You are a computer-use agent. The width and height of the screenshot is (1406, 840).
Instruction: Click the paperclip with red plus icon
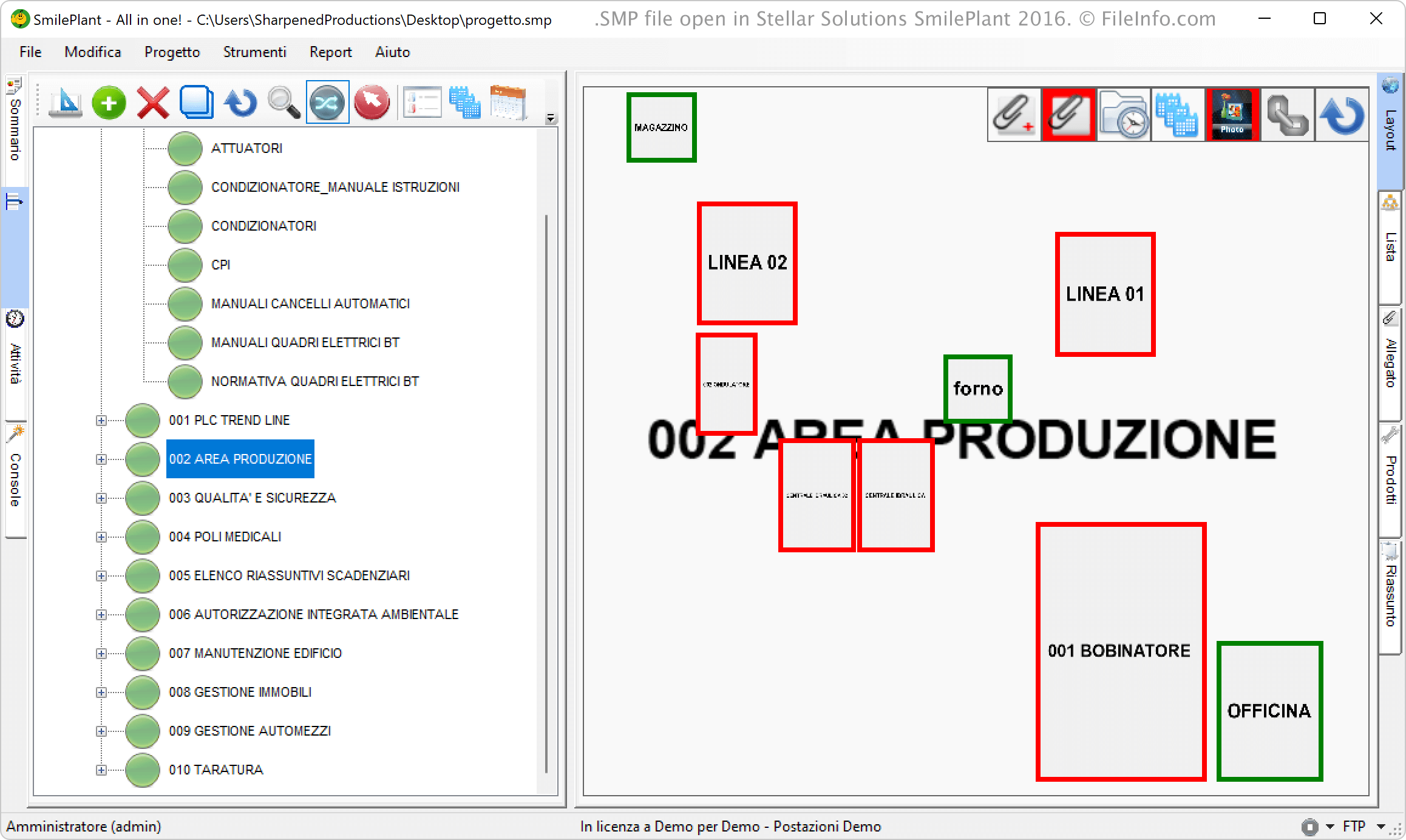tap(1014, 115)
